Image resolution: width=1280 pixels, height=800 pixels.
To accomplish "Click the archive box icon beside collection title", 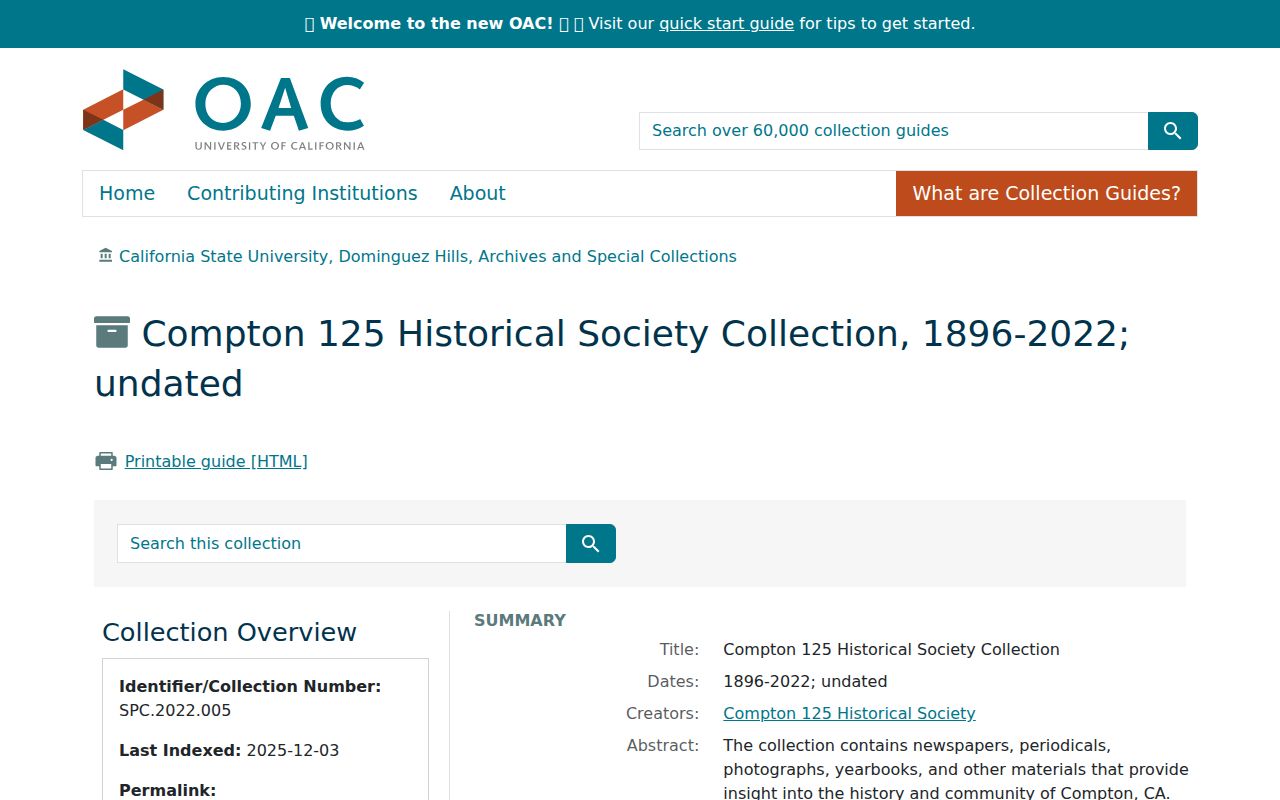I will (x=112, y=332).
